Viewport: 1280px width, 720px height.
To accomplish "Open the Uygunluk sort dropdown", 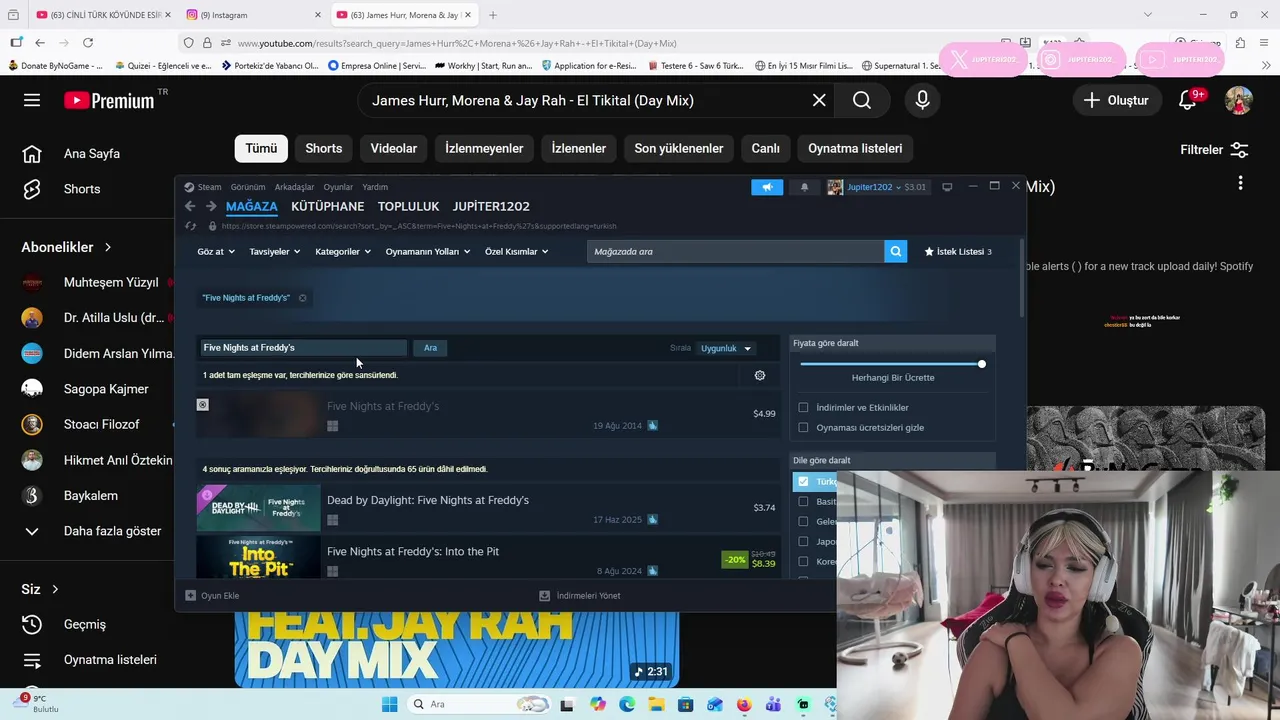I will [x=725, y=348].
